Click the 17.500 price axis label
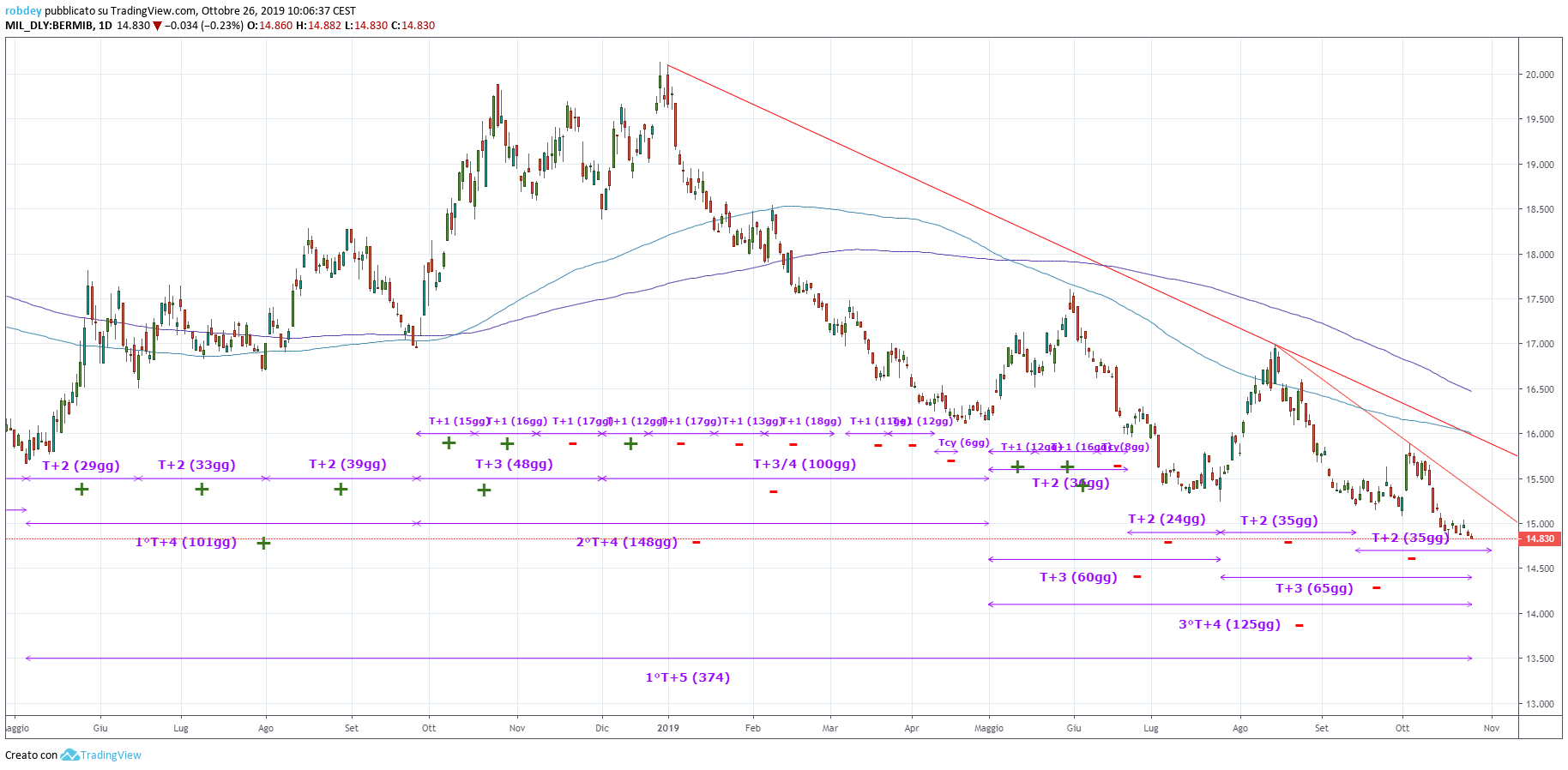Viewport: 1568px width, 770px height. [x=1539, y=299]
